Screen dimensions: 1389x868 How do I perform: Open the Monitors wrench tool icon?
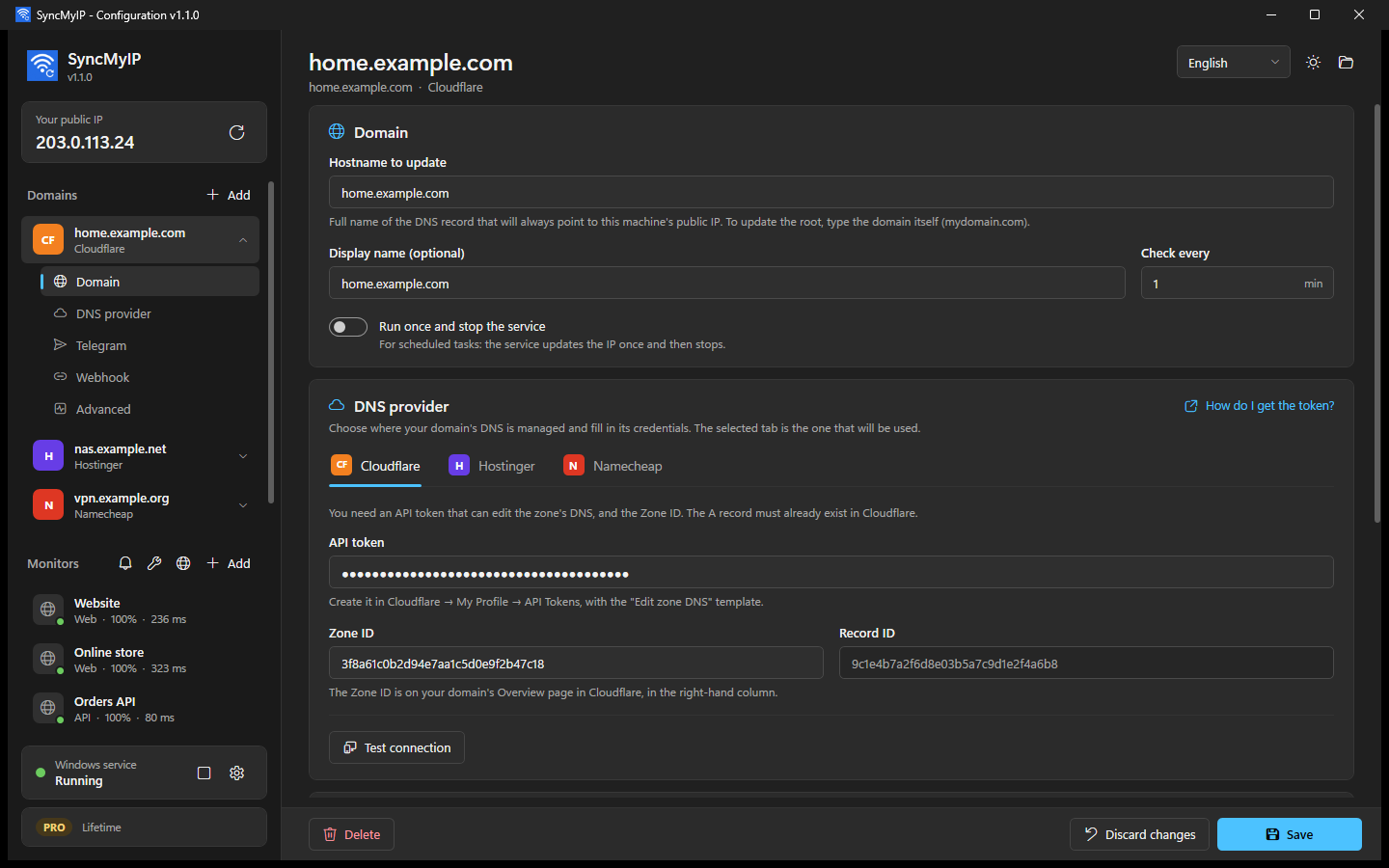154,563
